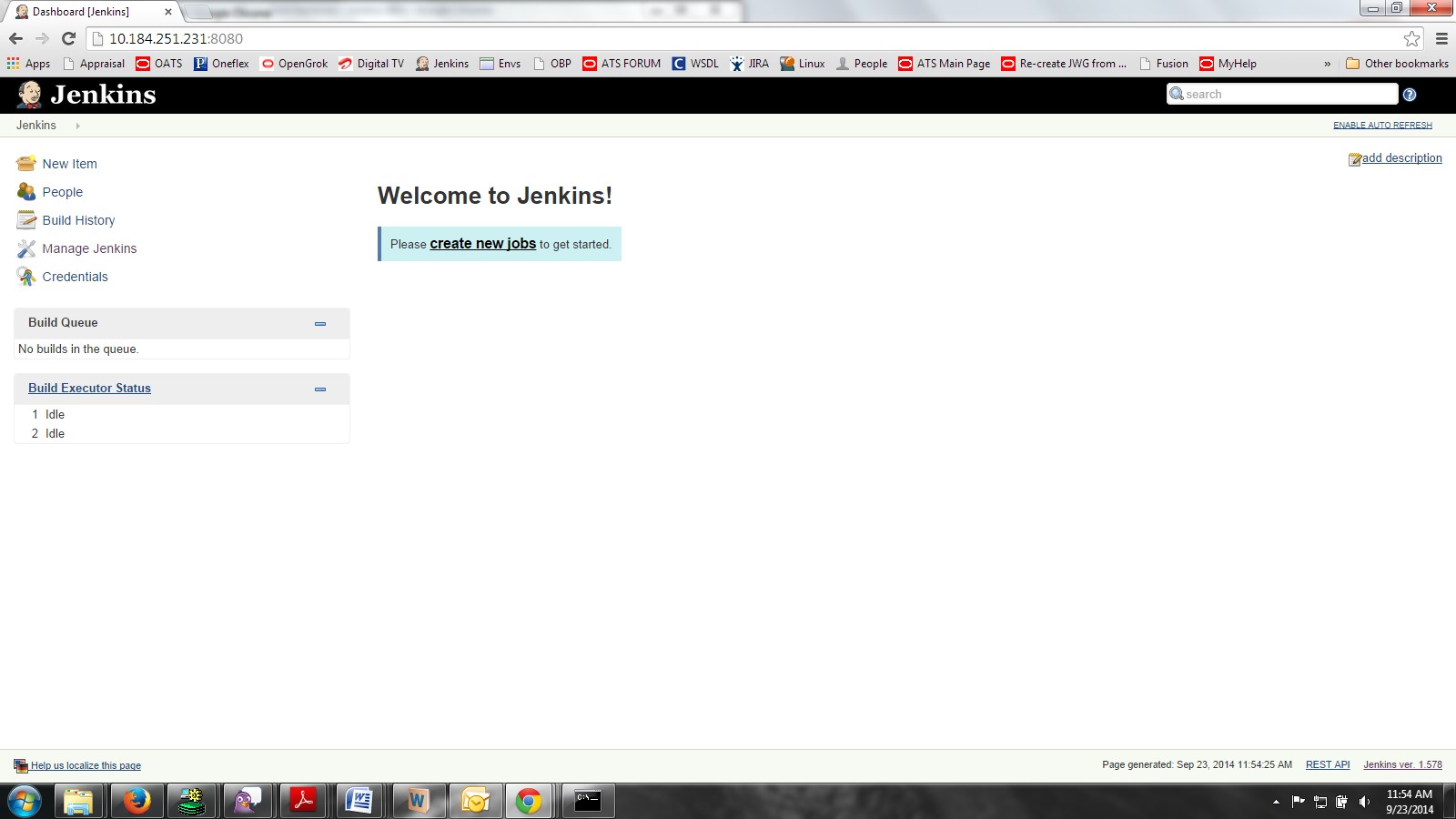The width and height of the screenshot is (1456, 819).
Task: Open the REST API footer link
Action: [1327, 764]
